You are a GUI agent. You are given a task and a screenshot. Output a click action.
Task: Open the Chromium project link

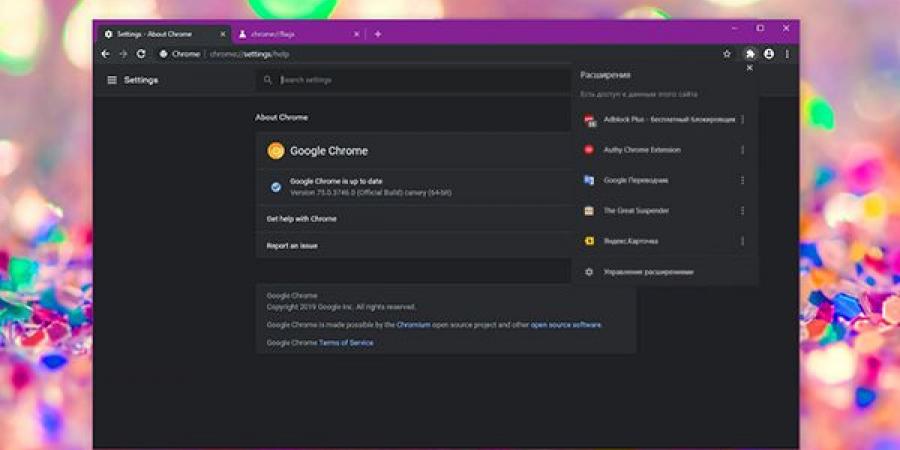[414, 325]
